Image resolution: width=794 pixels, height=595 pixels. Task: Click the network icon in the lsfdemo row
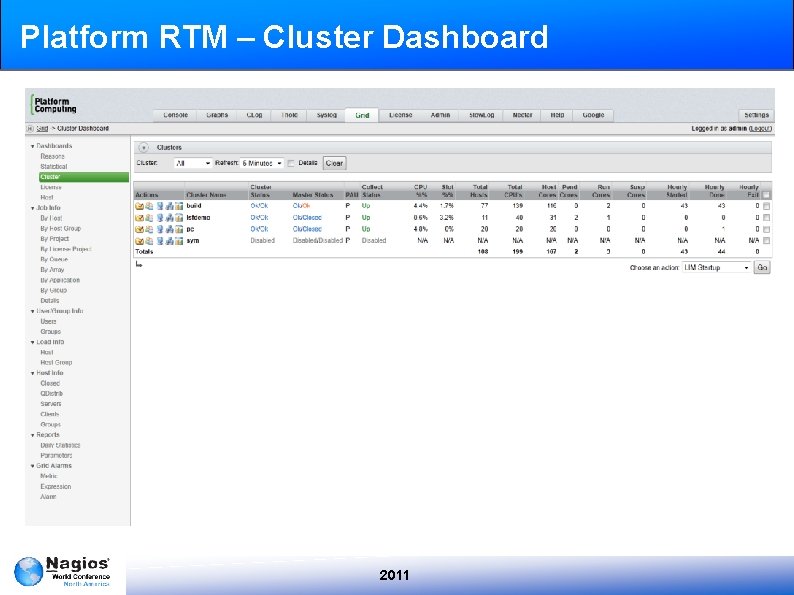click(170, 218)
